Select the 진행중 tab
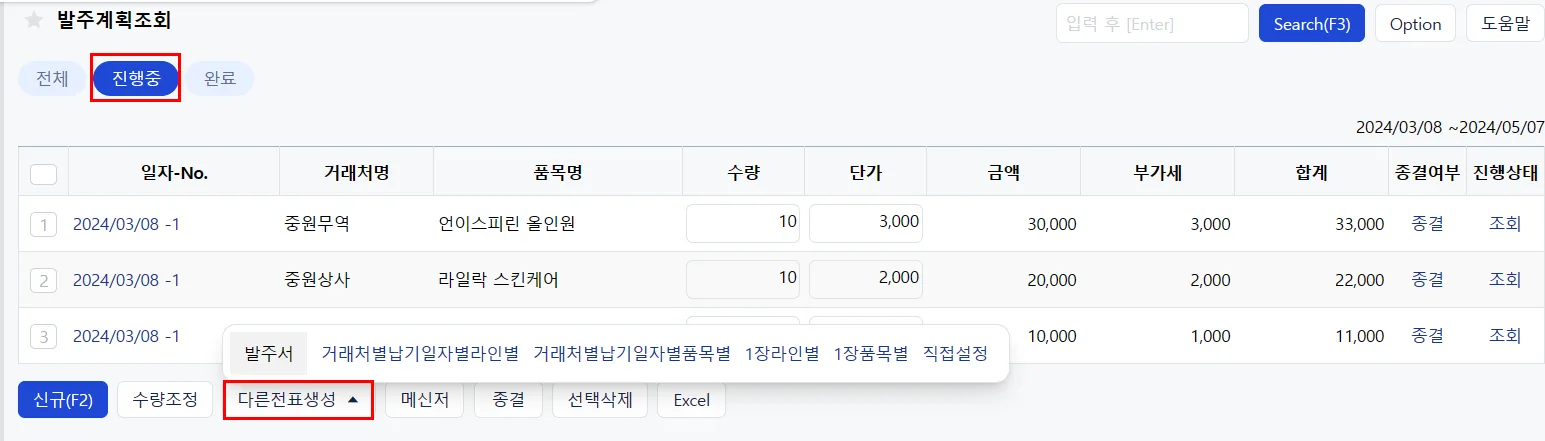 [136, 79]
